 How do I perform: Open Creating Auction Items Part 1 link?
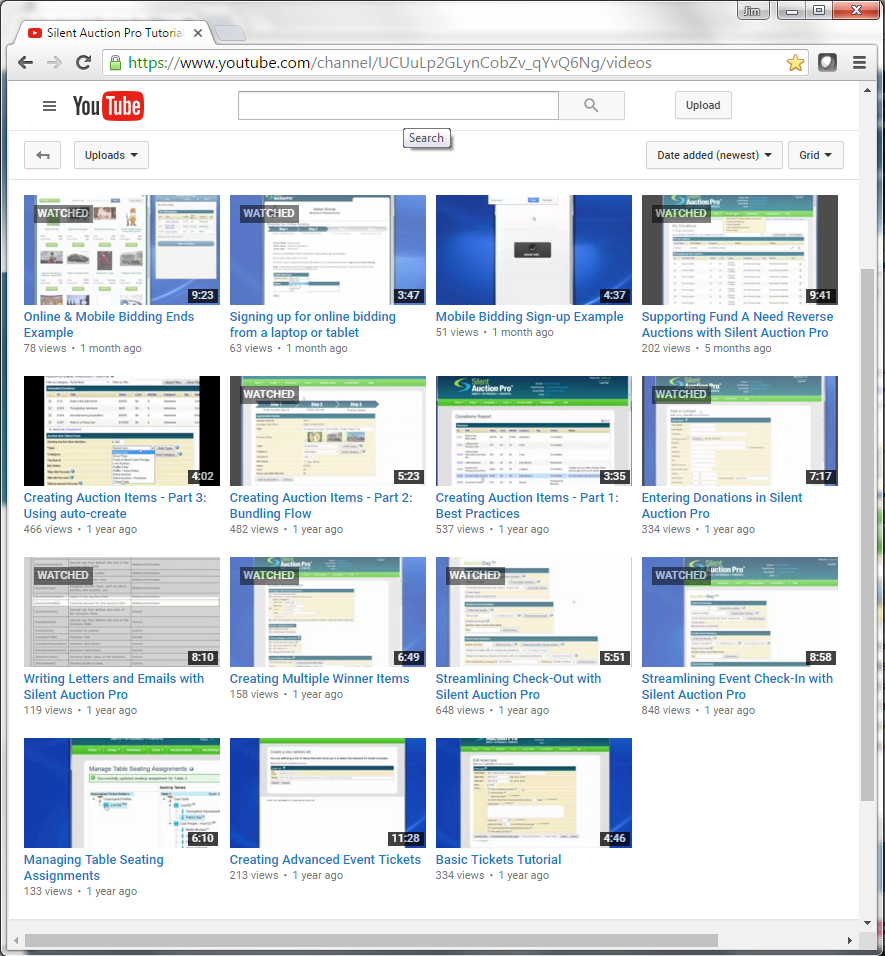coord(527,505)
